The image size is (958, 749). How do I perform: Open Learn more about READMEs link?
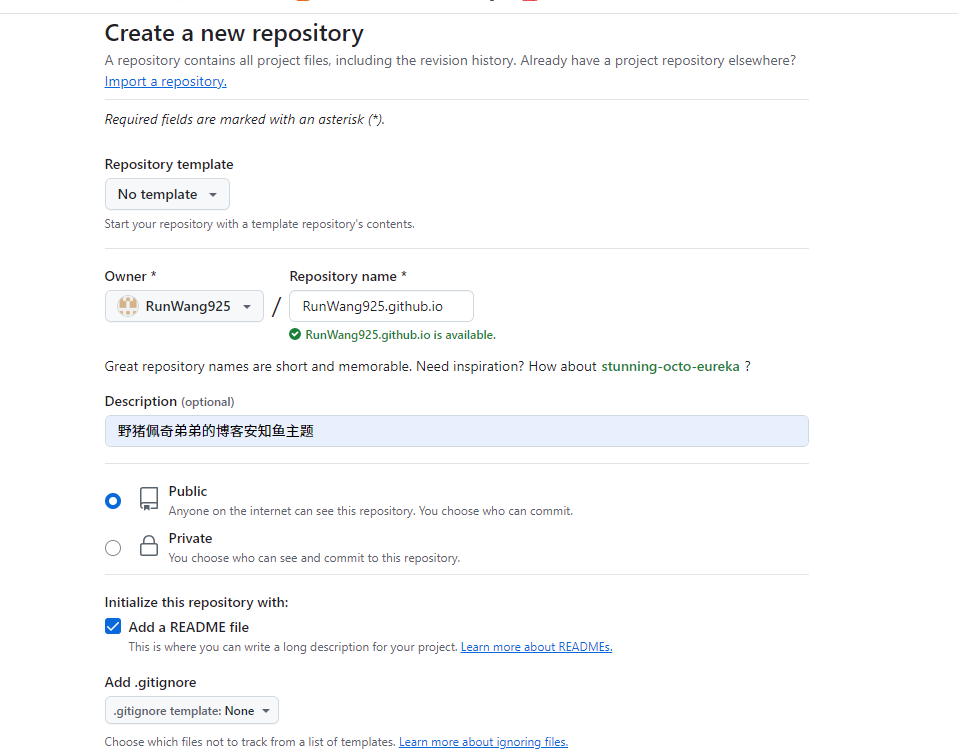point(536,647)
